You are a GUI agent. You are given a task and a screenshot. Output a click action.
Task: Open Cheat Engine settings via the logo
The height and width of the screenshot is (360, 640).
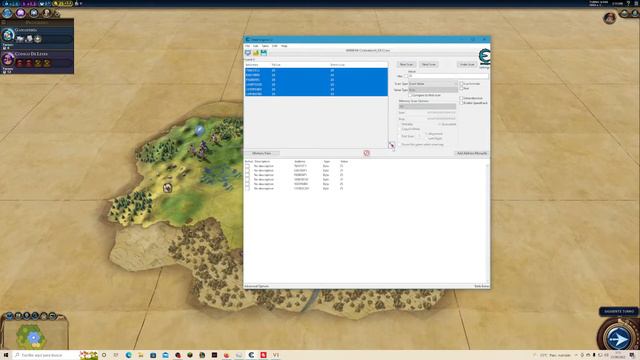coord(484,57)
